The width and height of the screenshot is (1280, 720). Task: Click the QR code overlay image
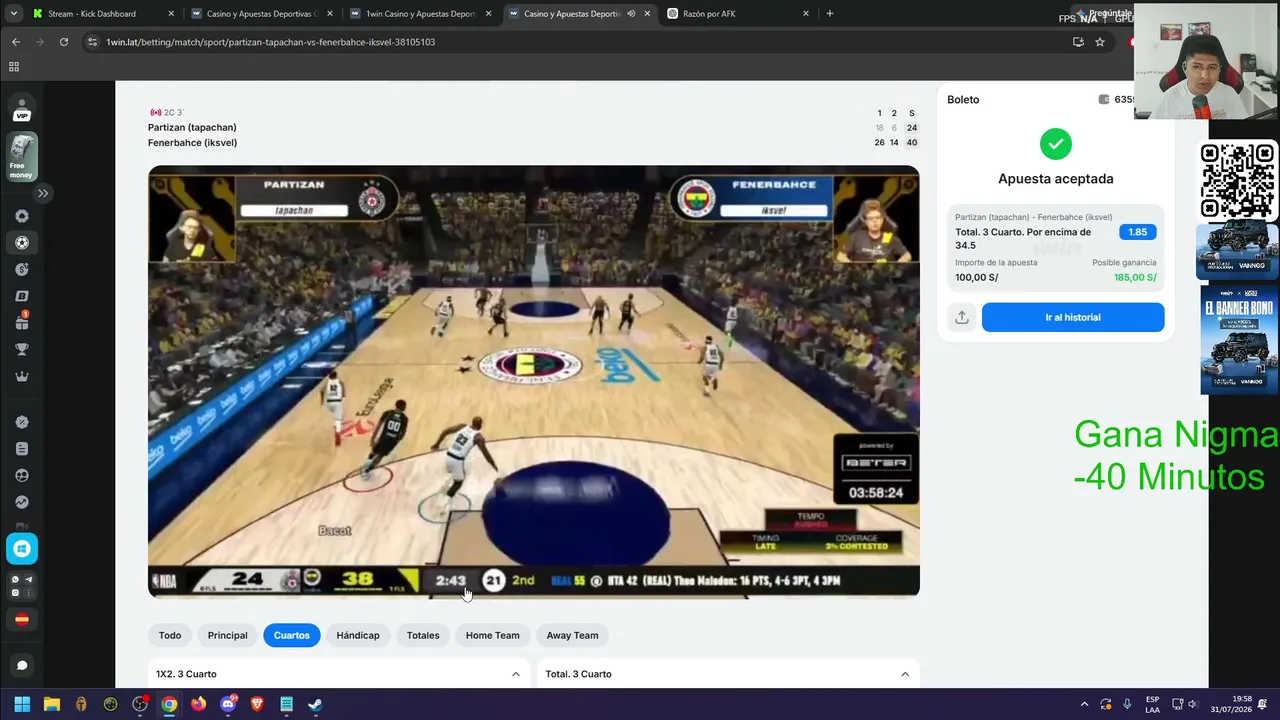[x=1238, y=181]
